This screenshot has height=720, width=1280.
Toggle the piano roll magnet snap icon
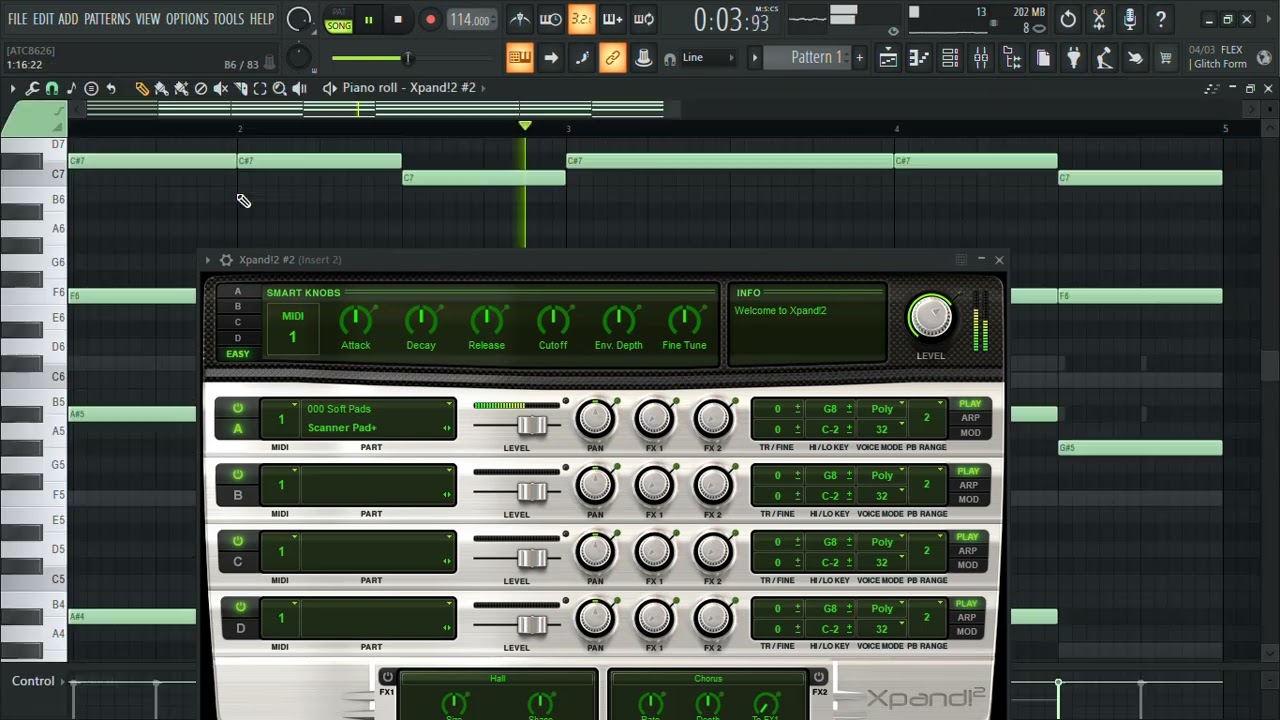(52, 88)
